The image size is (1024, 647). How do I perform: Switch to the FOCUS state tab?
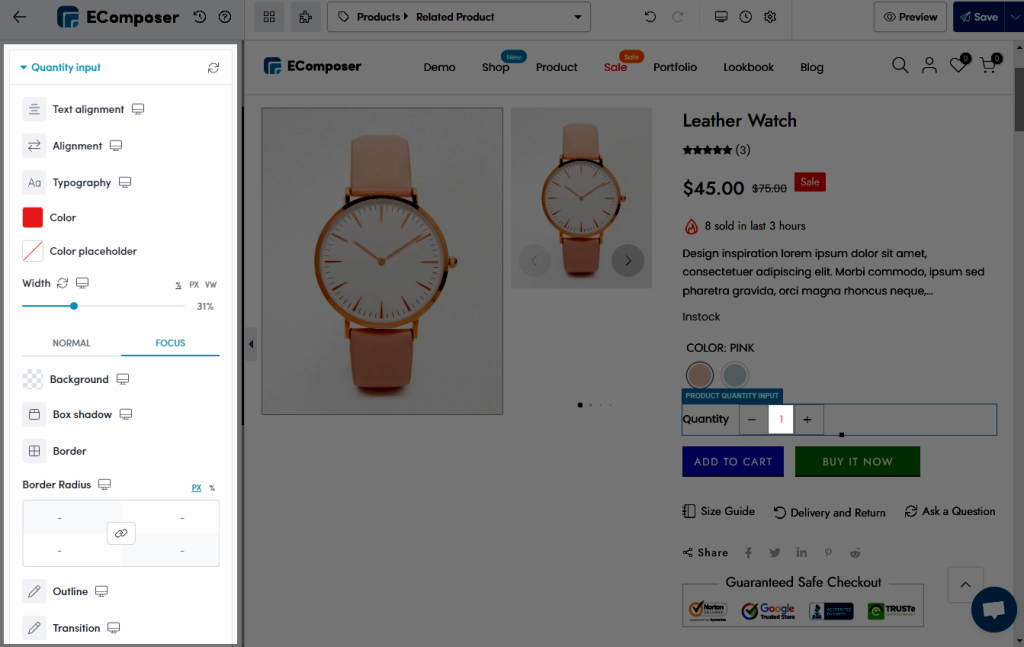(x=170, y=343)
